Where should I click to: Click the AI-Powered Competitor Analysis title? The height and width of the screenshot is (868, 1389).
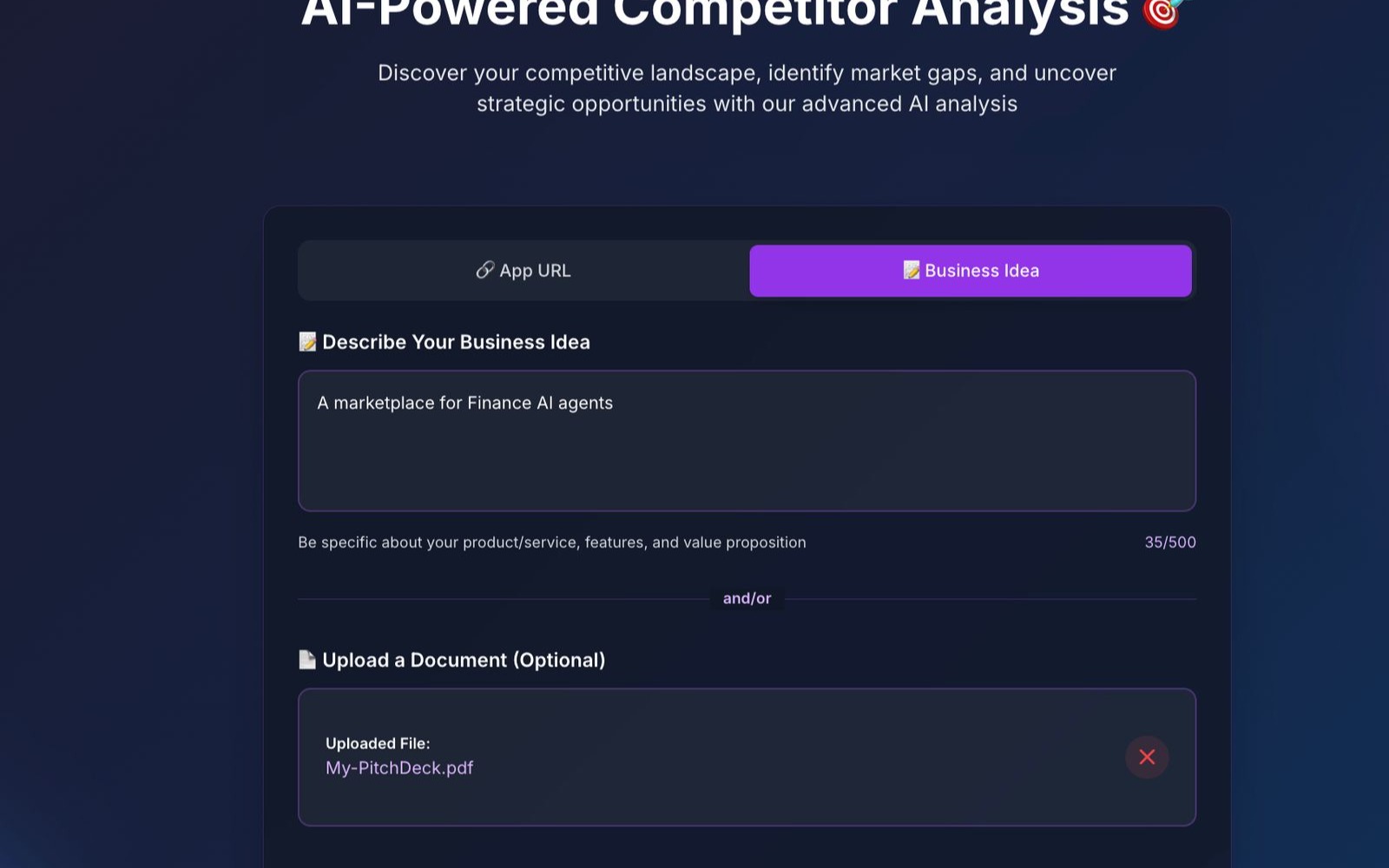click(737, 11)
